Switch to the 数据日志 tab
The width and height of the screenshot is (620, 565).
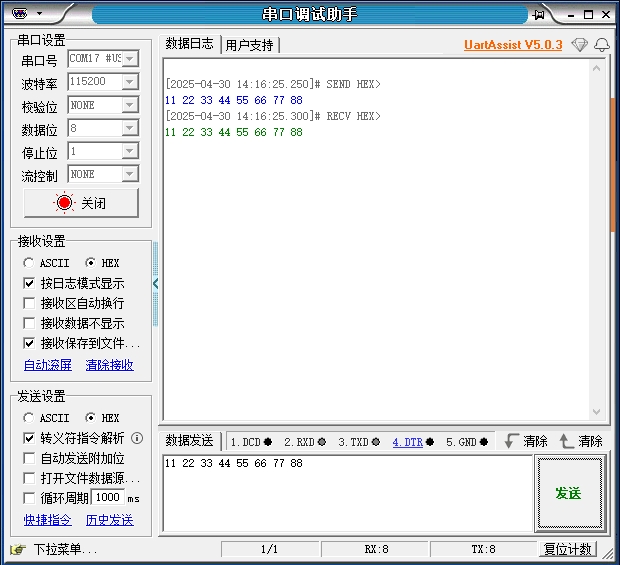pos(189,43)
